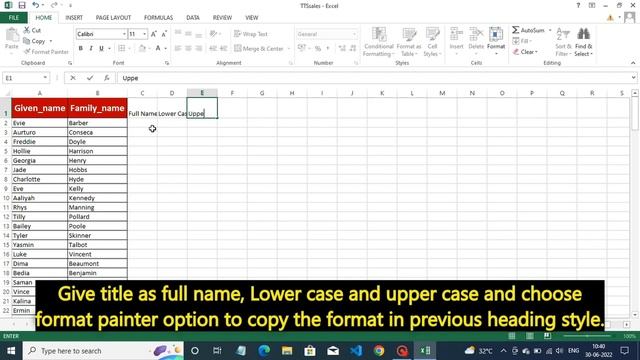Open Microsoft Edge from taskbar
640x360 pixels.
pyautogui.click(x=264, y=351)
